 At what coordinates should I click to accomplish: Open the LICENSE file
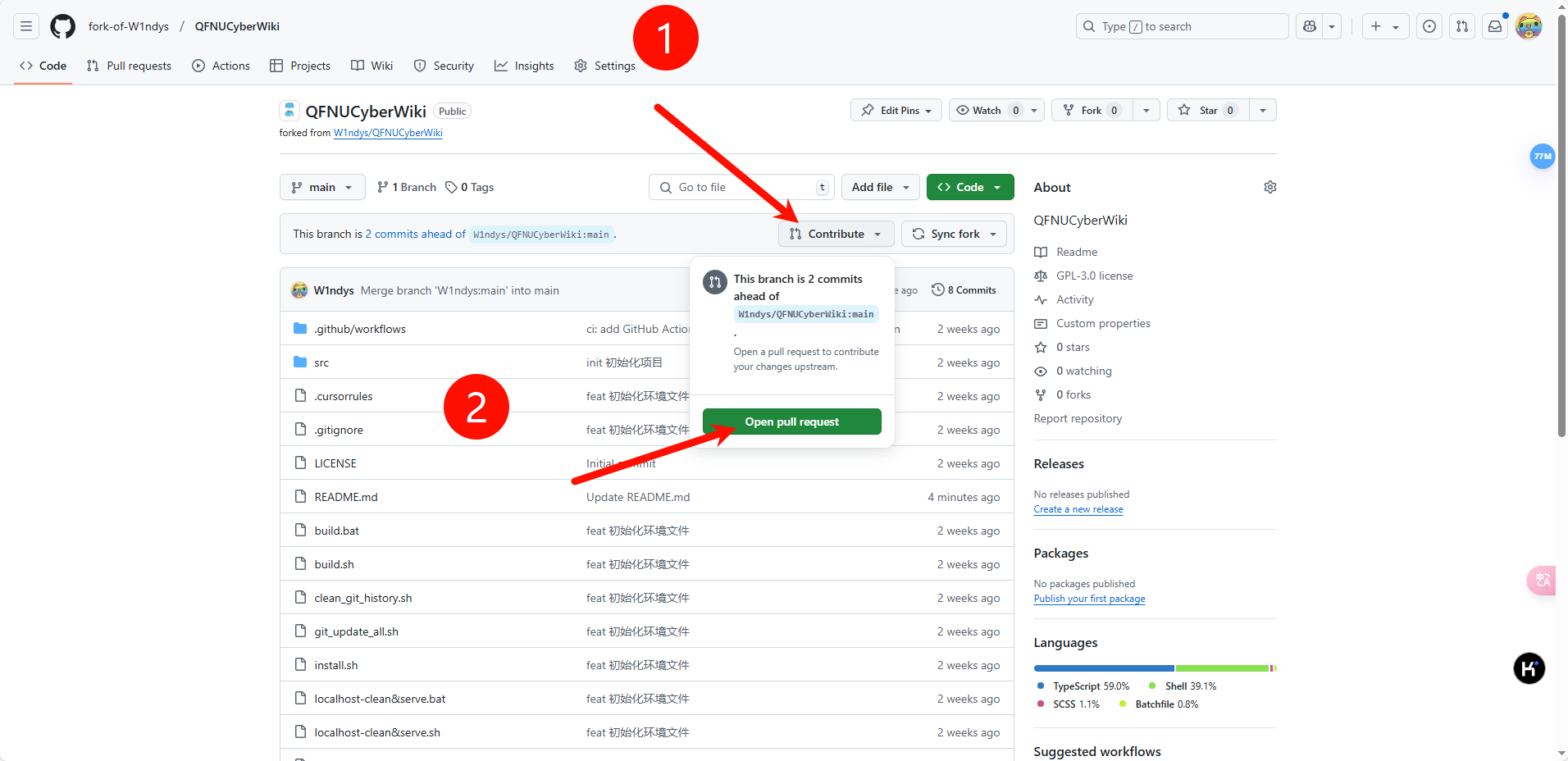[335, 463]
